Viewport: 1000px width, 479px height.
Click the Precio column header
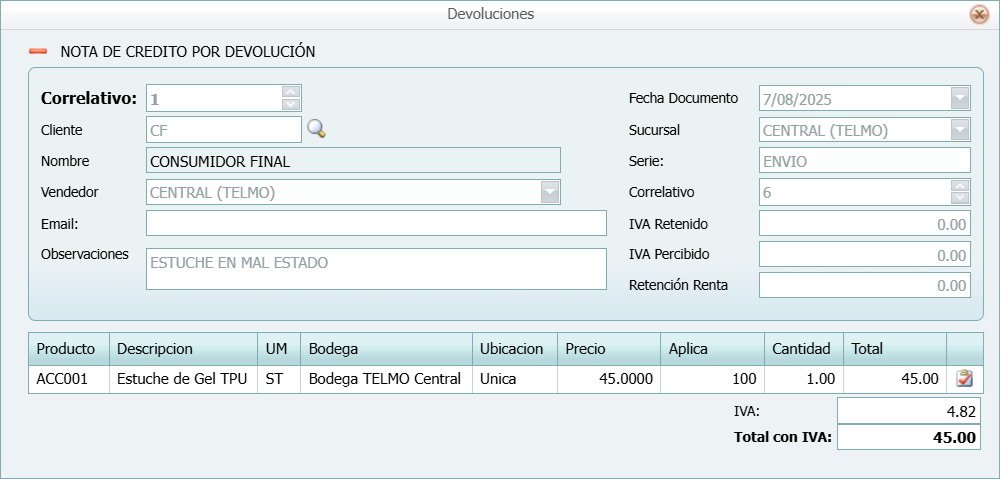click(609, 349)
